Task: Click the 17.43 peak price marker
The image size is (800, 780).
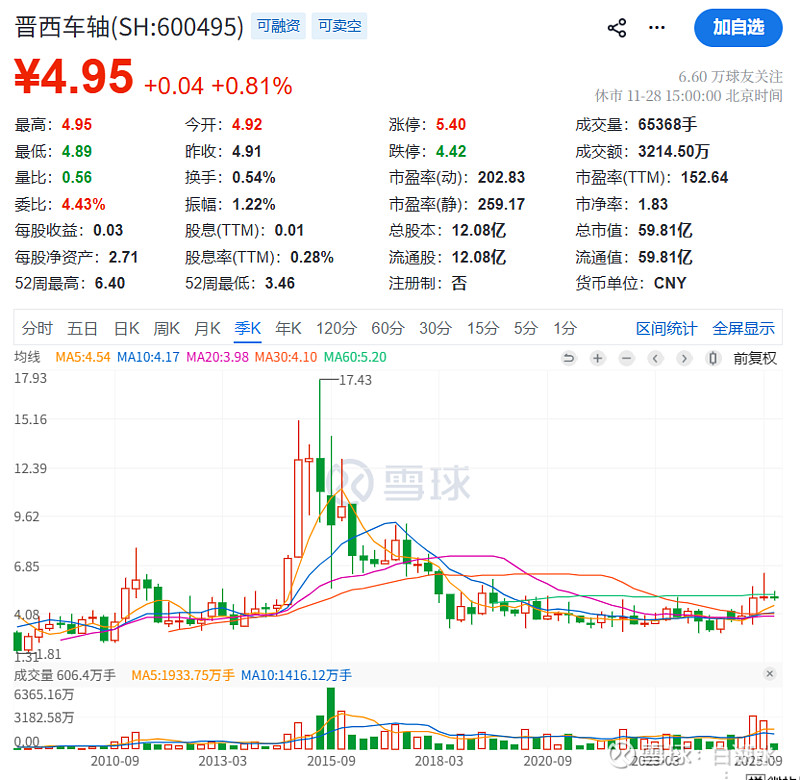Action: pos(356,380)
